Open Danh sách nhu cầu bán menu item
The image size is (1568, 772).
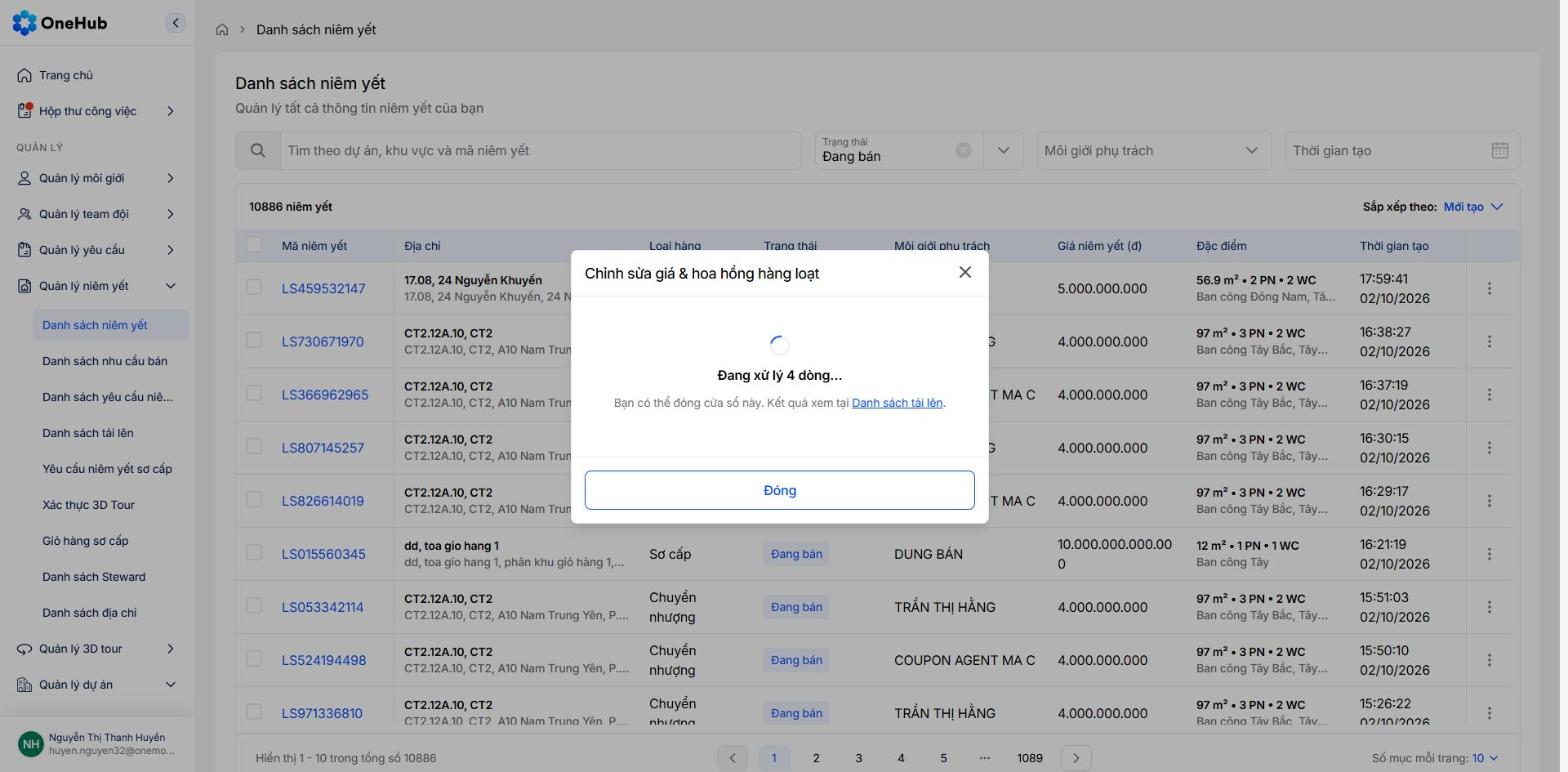(x=105, y=361)
